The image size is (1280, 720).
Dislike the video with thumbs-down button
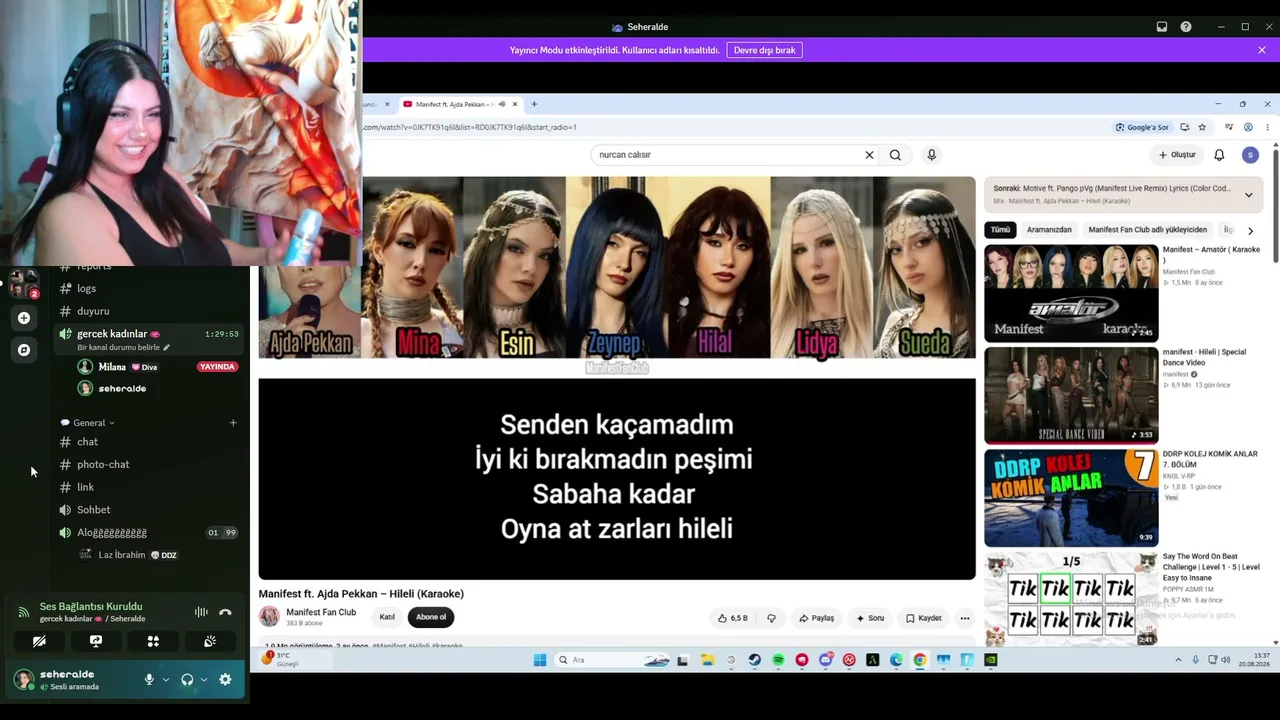point(771,618)
